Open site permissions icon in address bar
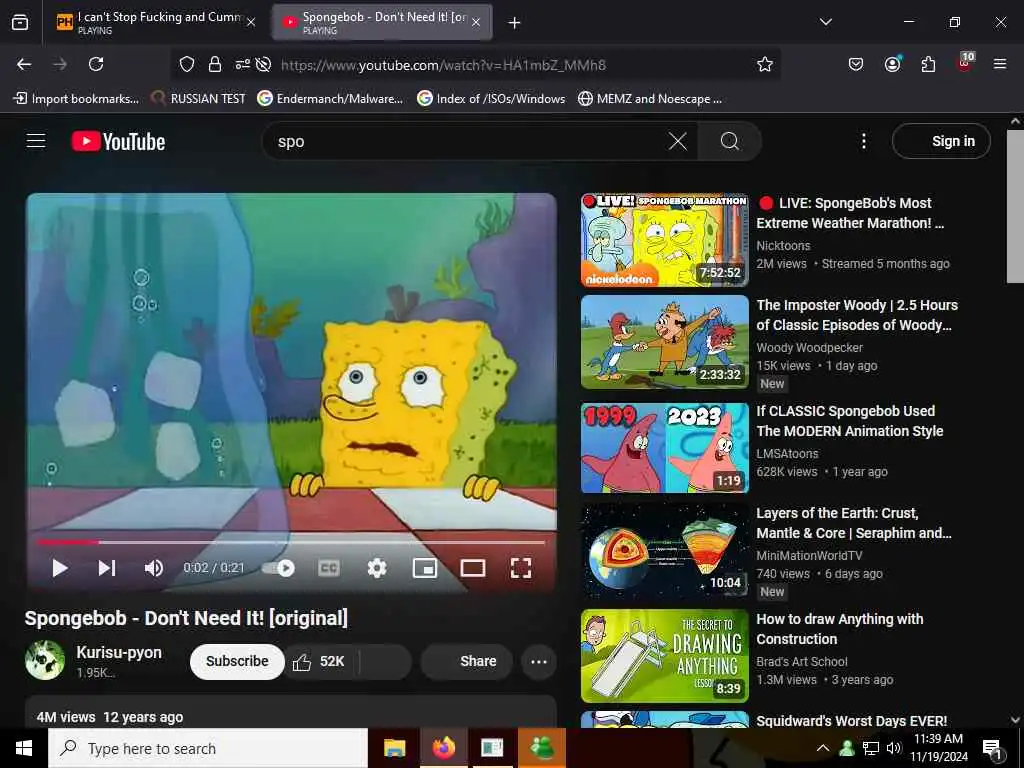 242,64
